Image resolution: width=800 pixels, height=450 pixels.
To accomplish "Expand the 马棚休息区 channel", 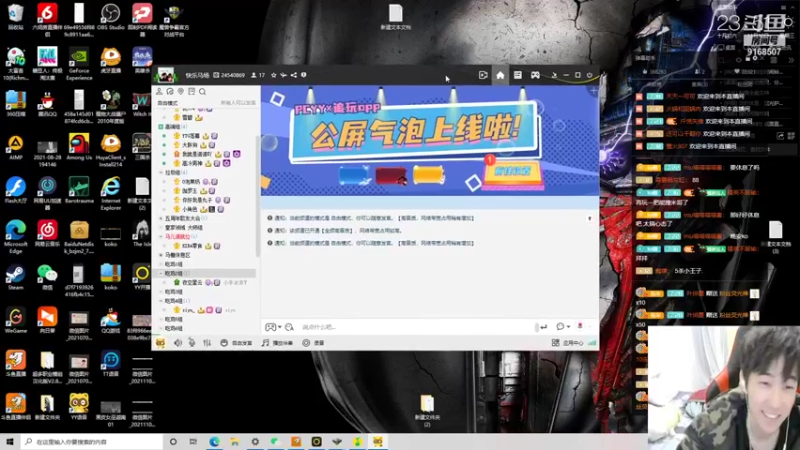I will point(161,255).
